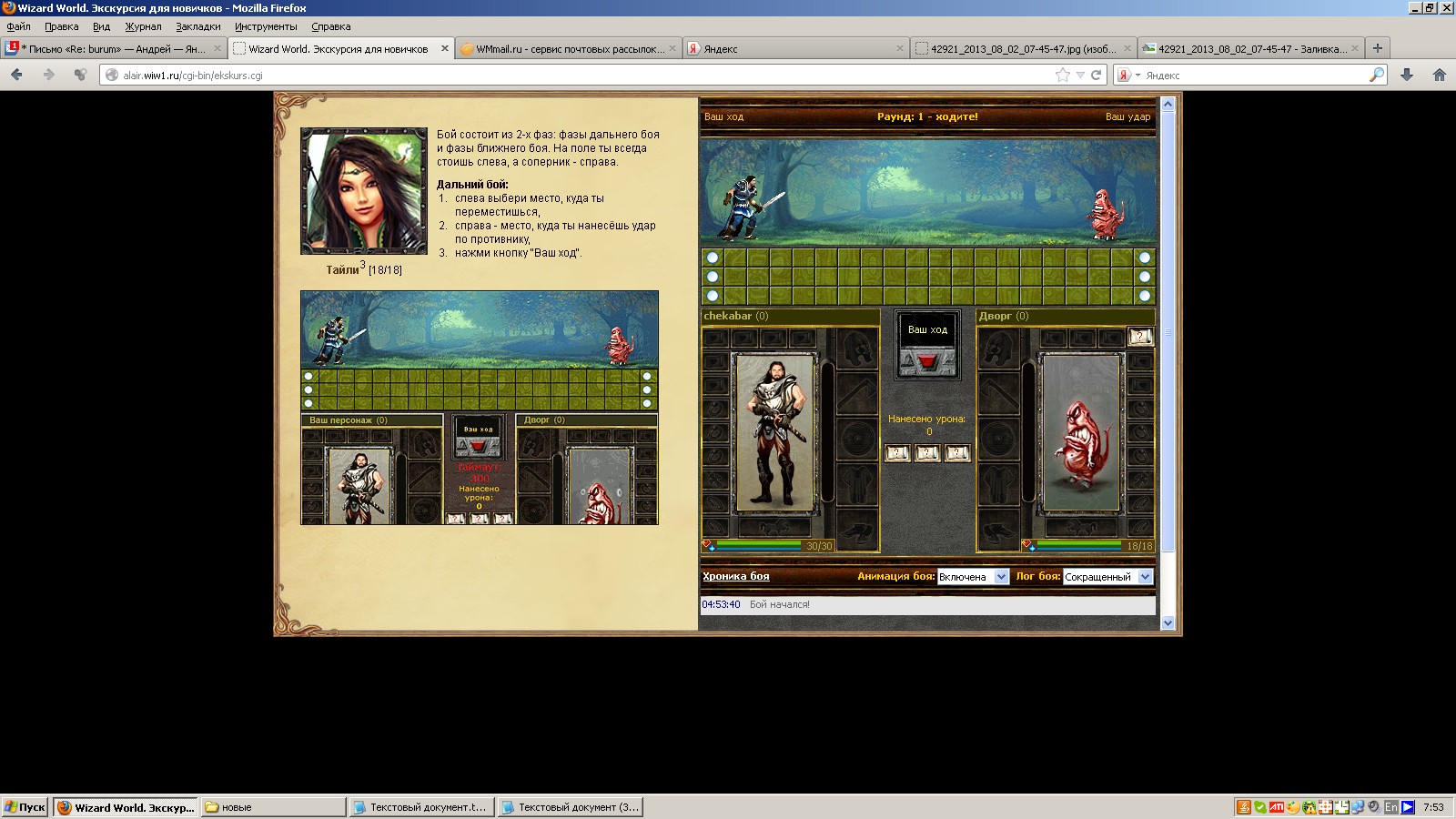Screen dimensions: 1456x819
Task: Go back to the previous page
Action: pyautogui.click(x=16, y=75)
